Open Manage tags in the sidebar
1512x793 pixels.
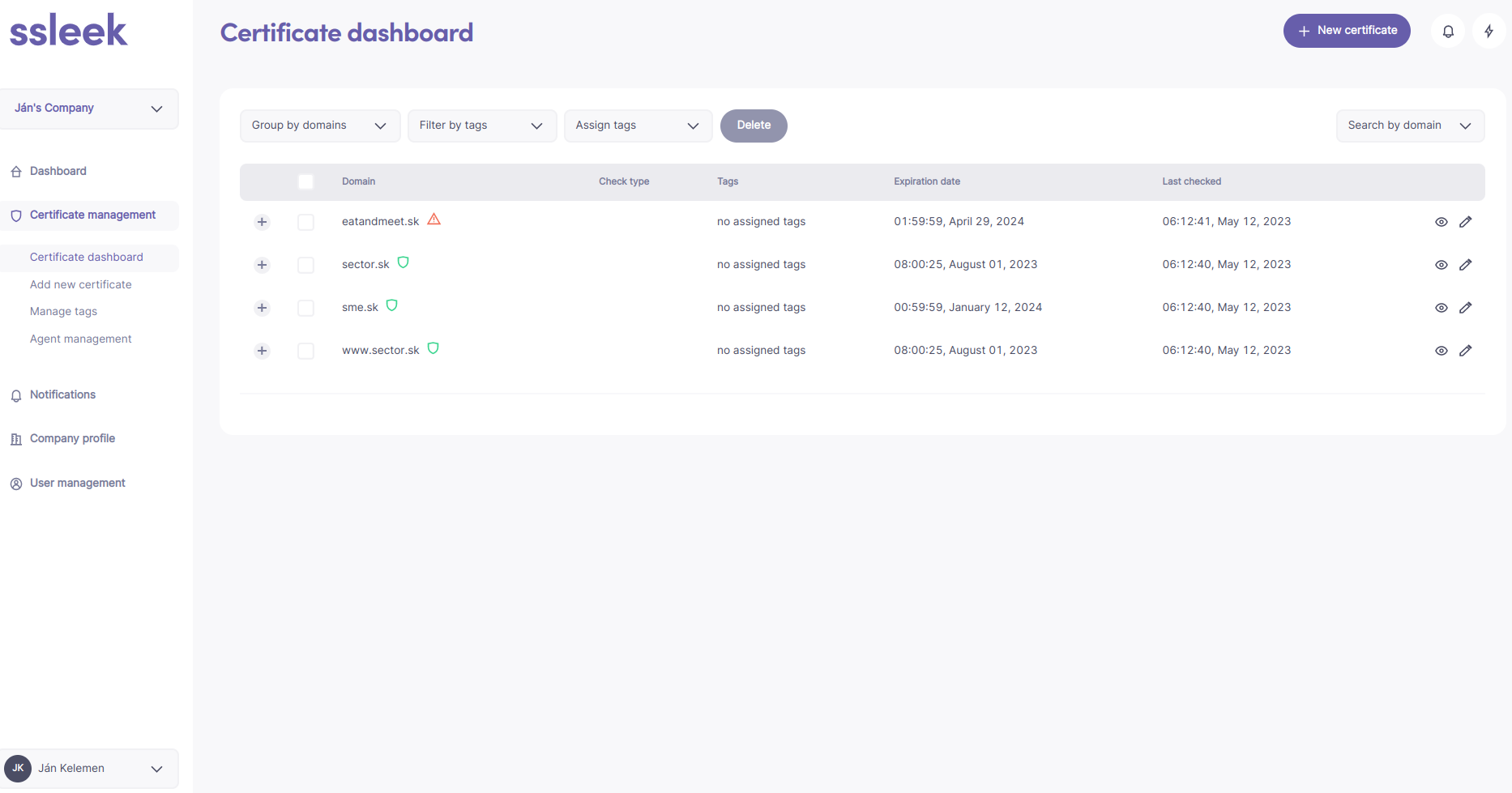[x=63, y=312]
